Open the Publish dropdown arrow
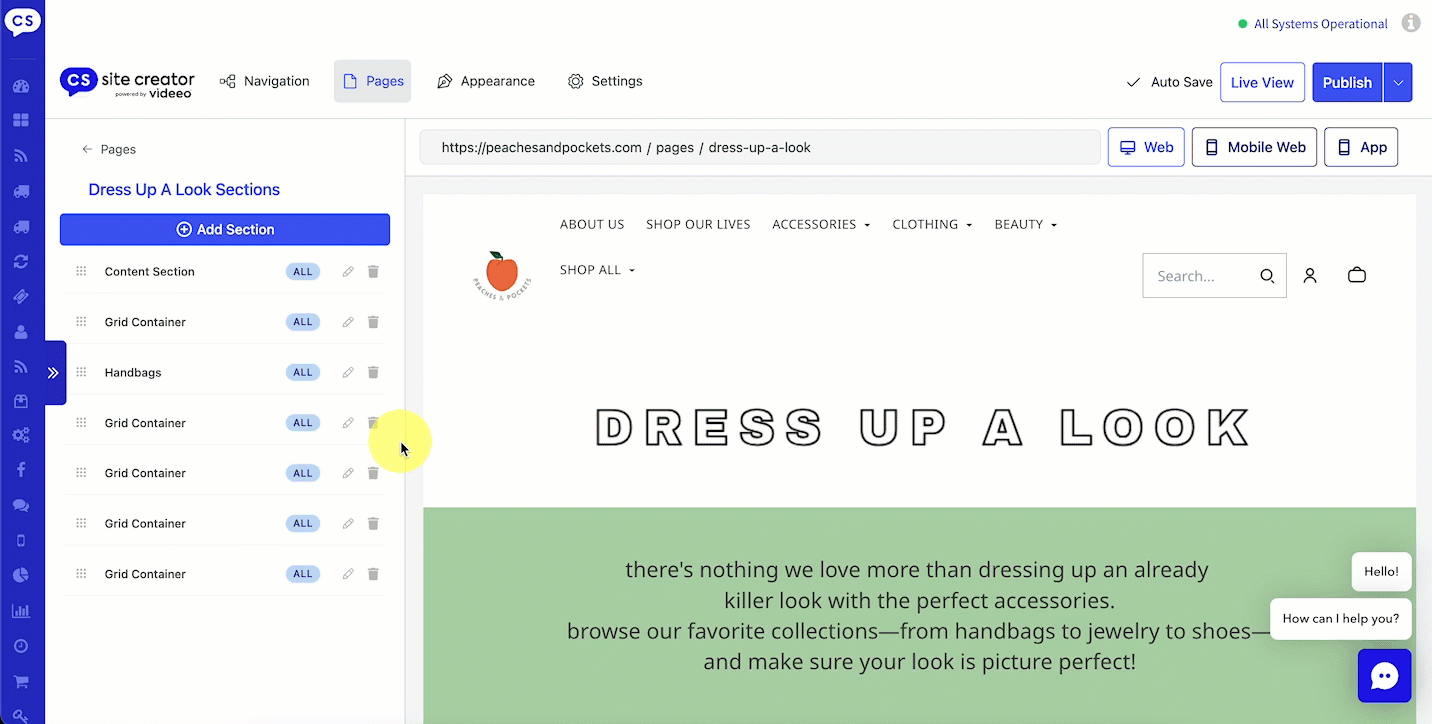The height and width of the screenshot is (724, 1432). (x=1398, y=82)
